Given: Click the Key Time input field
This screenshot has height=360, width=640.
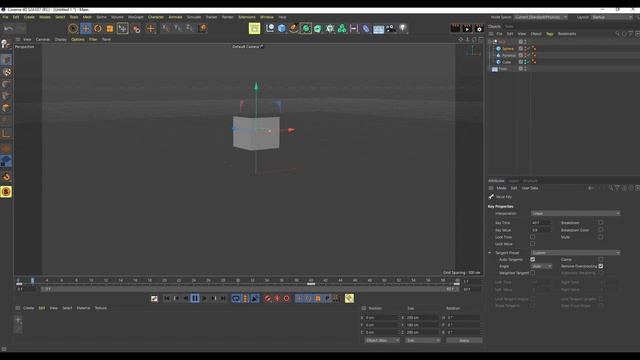Looking at the screenshot, I should 541,223.
